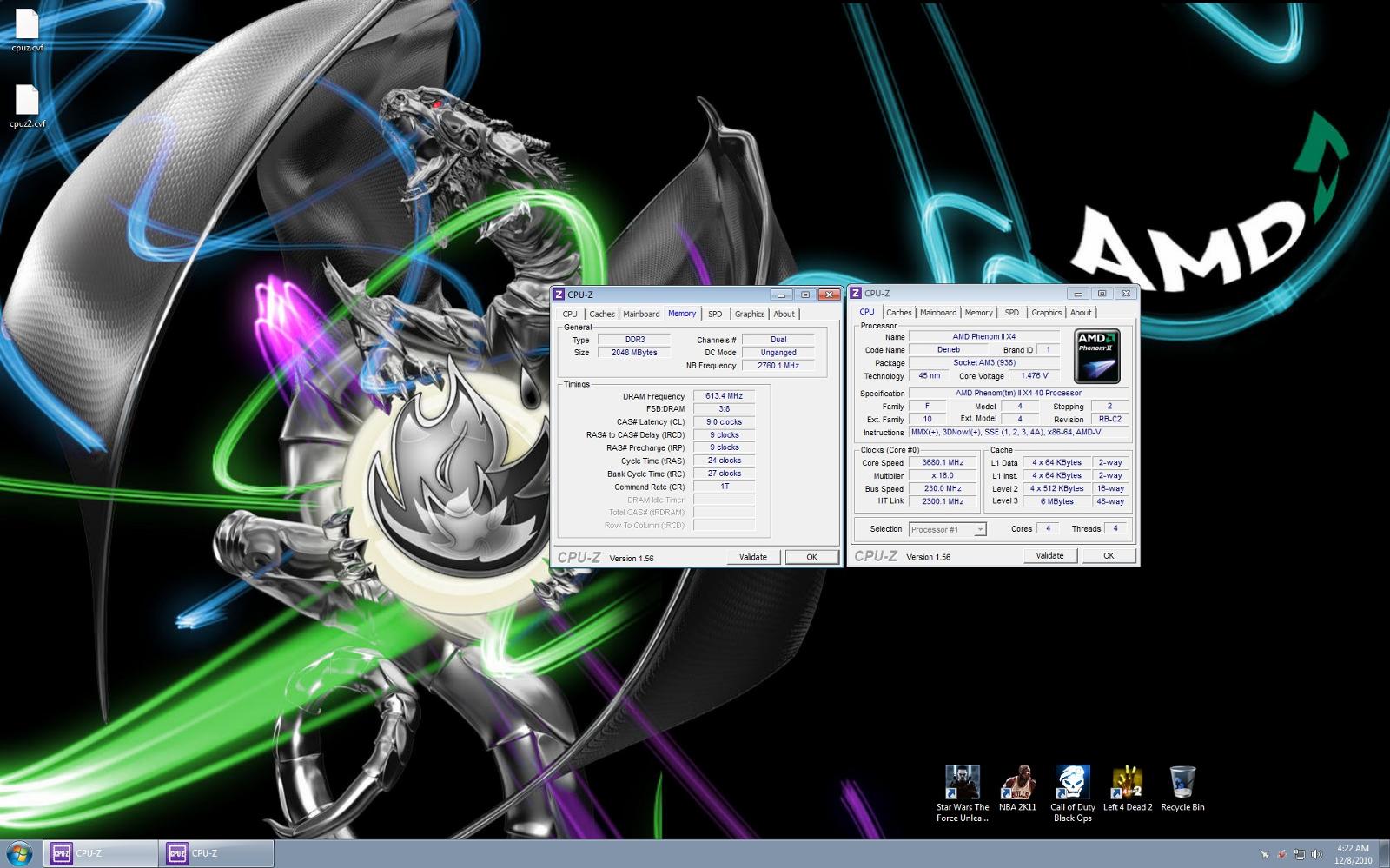The height and width of the screenshot is (868, 1390).
Task: Click the HT Link value 2300.1 MHz
Action: click(x=943, y=501)
